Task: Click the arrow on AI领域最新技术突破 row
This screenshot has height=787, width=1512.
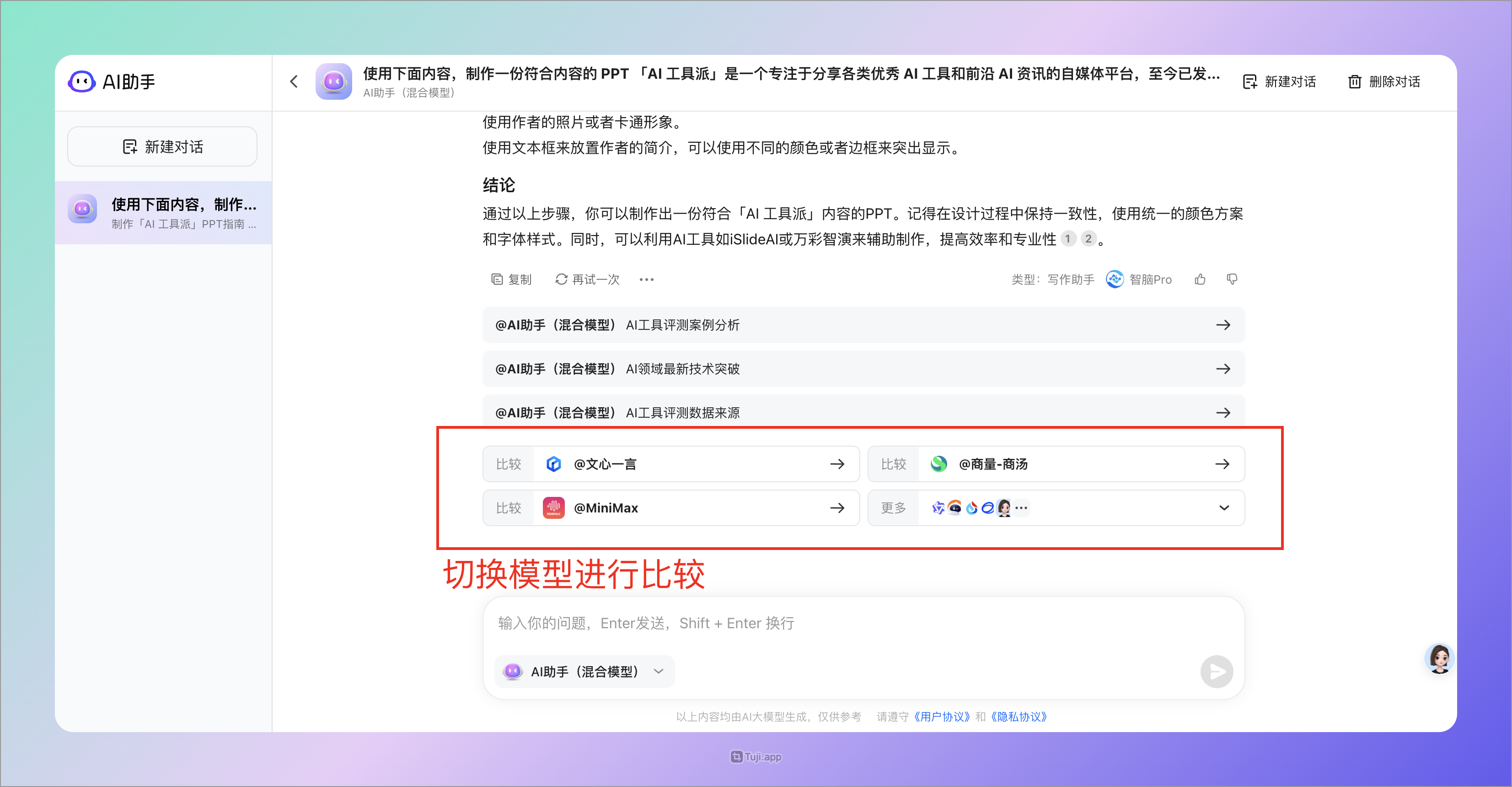Action: pyautogui.click(x=1223, y=369)
